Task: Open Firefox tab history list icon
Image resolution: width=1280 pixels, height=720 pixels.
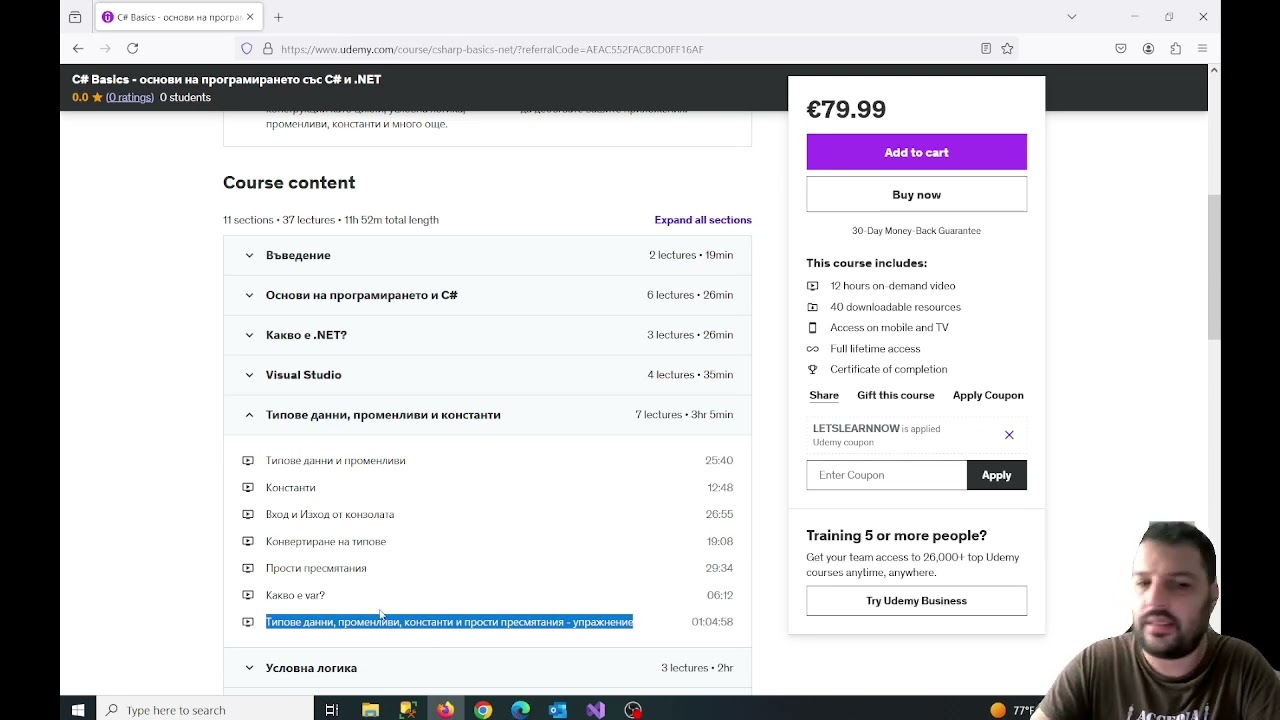Action: pos(75,17)
